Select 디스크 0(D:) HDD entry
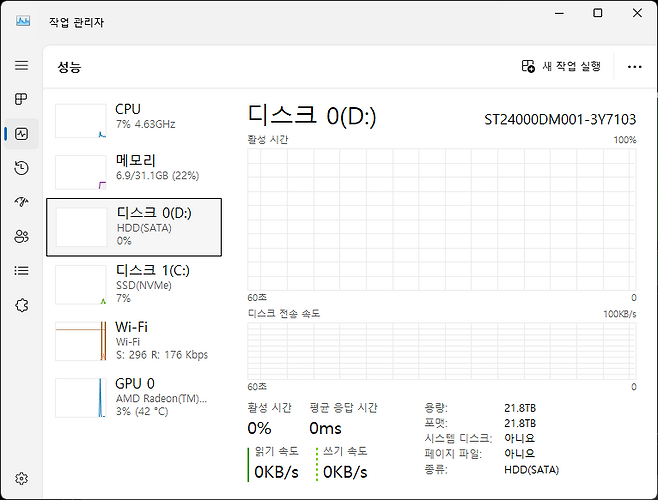 point(134,227)
